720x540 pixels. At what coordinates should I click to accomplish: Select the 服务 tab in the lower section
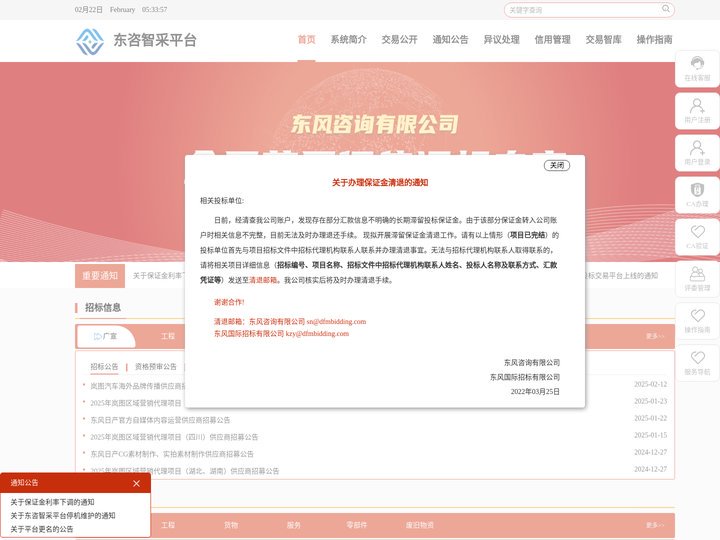point(294,525)
